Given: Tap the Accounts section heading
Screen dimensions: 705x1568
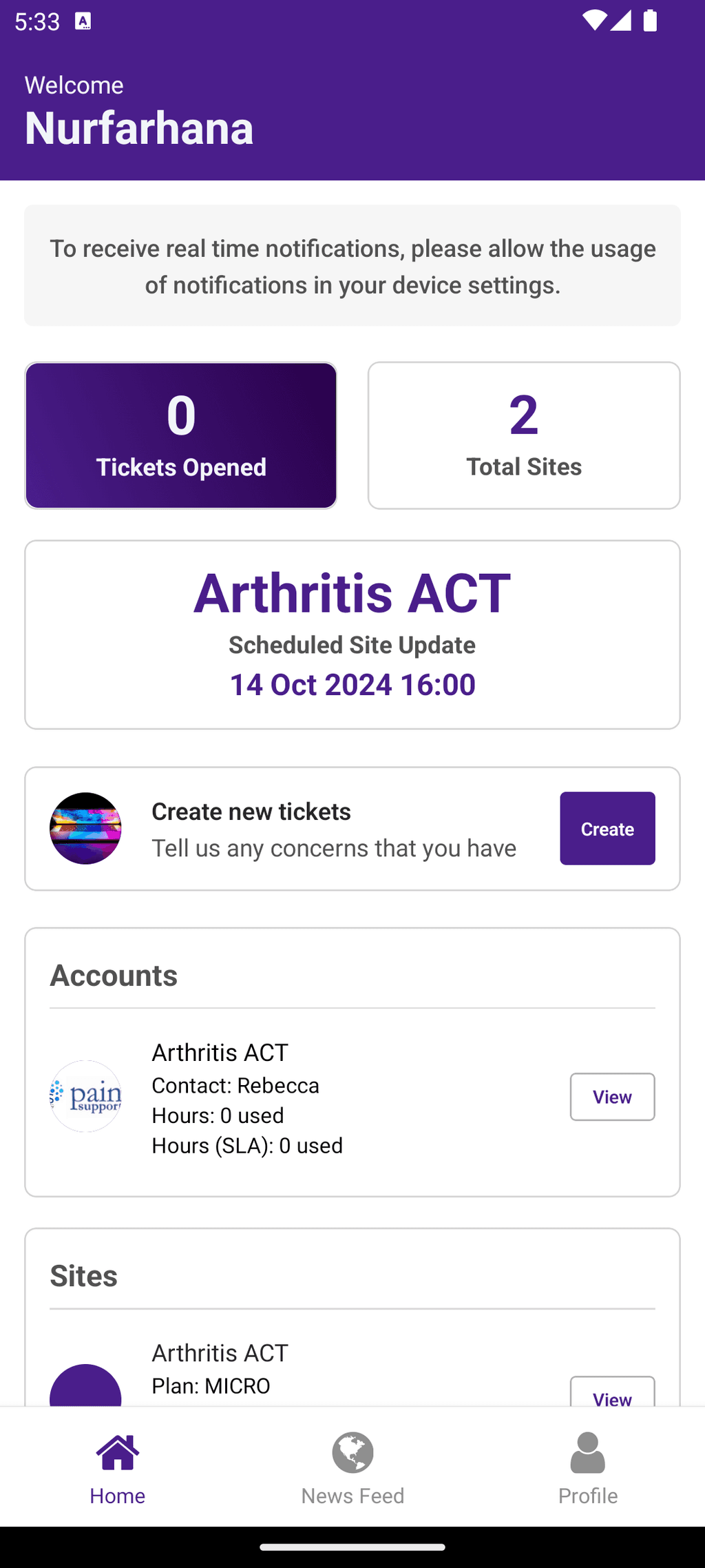Looking at the screenshot, I should (x=114, y=976).
